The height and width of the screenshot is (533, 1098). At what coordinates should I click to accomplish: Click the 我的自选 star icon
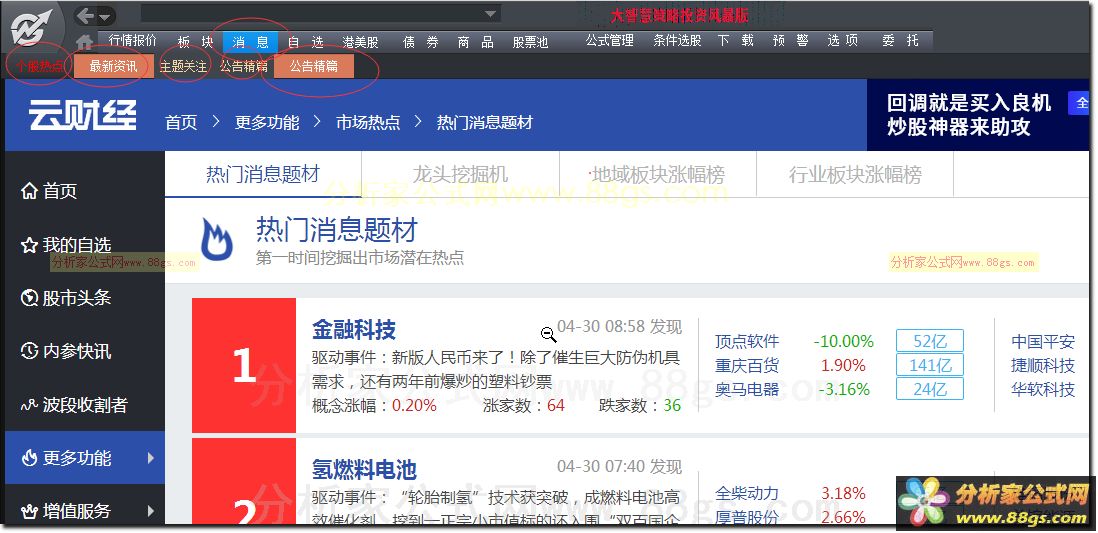[x=29, y=245]
